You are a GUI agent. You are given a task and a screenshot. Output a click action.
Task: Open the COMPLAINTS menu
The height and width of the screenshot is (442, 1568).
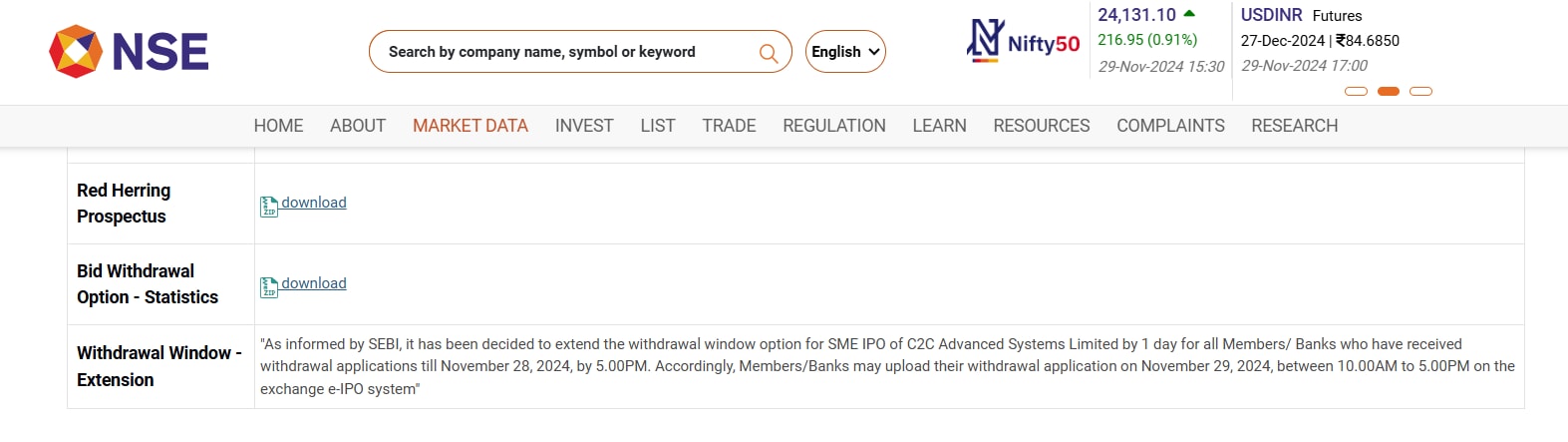point(1170,126)
